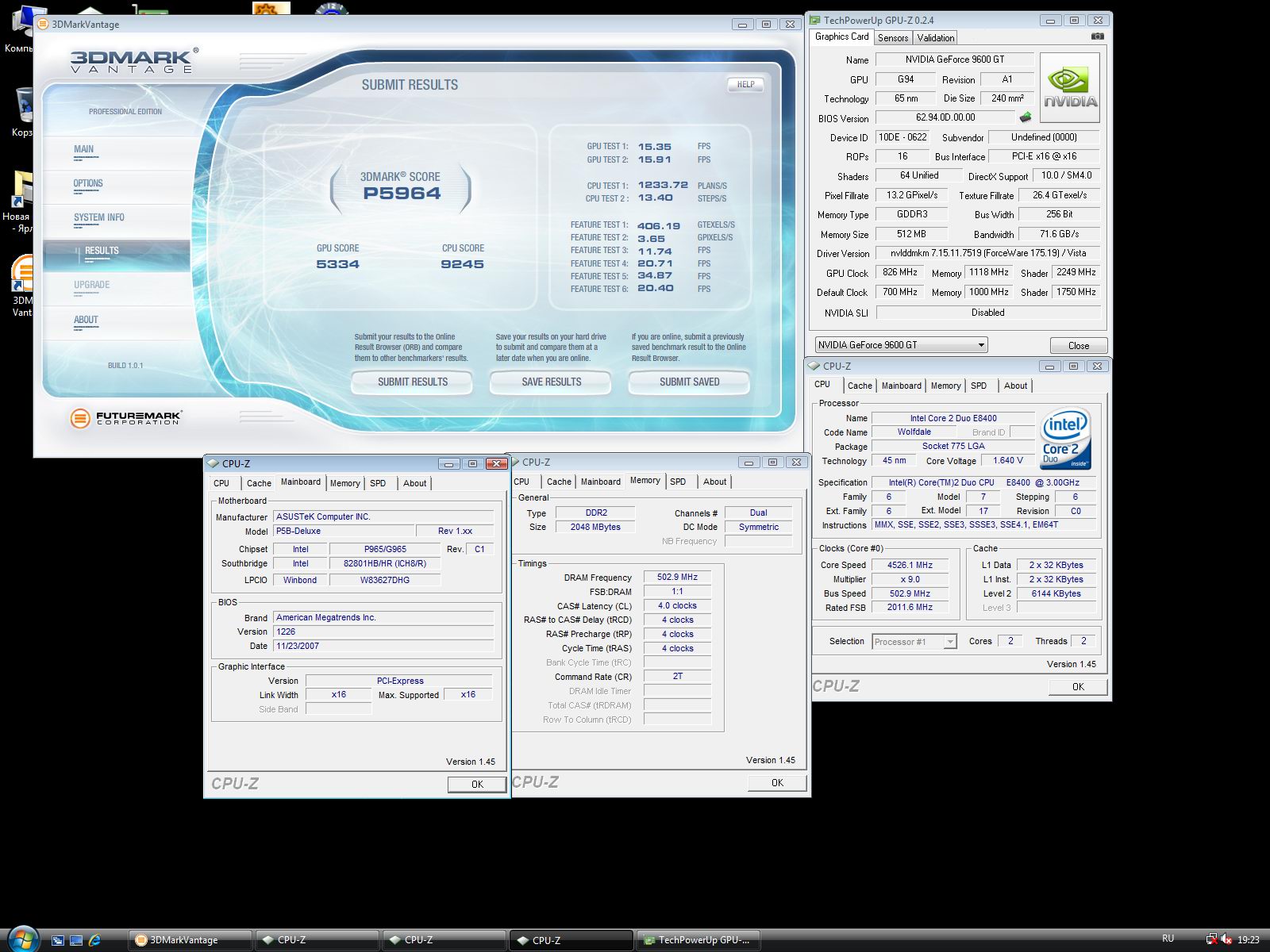Open the SPD tab in the DRAM timings CPU-Z window
Screen dimensions: 1270x952
pyautogui.click(x=678, y=482)
